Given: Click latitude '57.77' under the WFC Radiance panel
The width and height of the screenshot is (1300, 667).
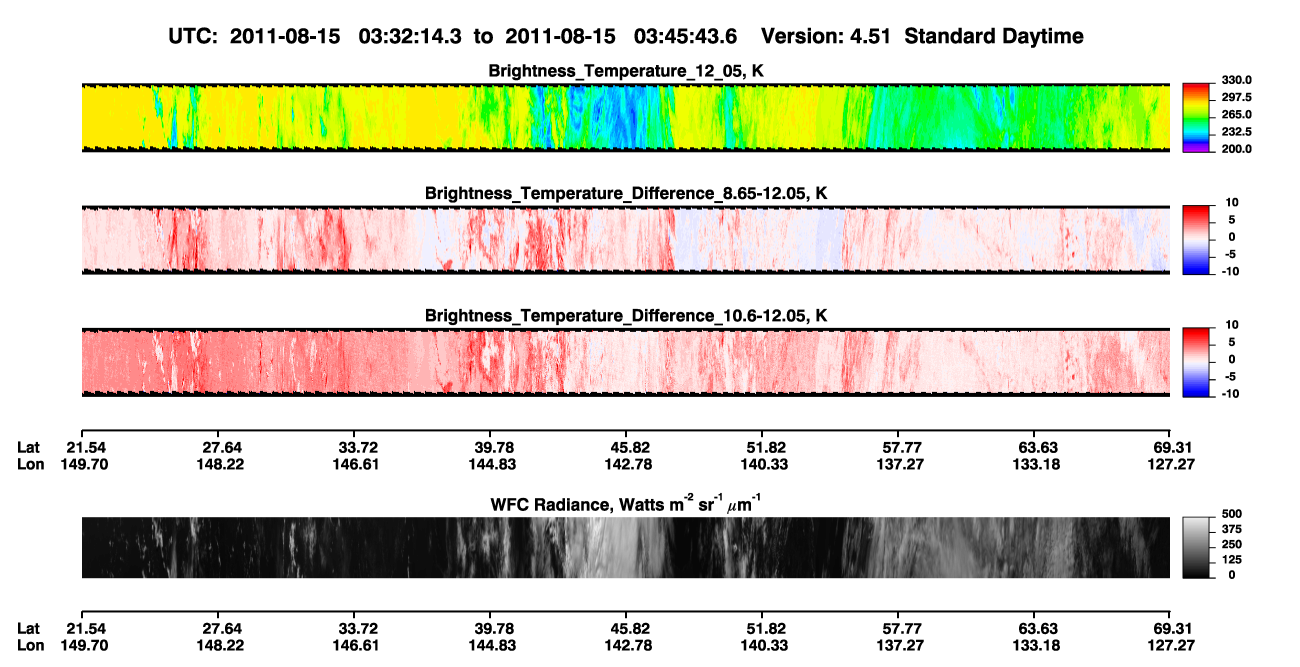Looking at the screenshot, I should point(904,628).
